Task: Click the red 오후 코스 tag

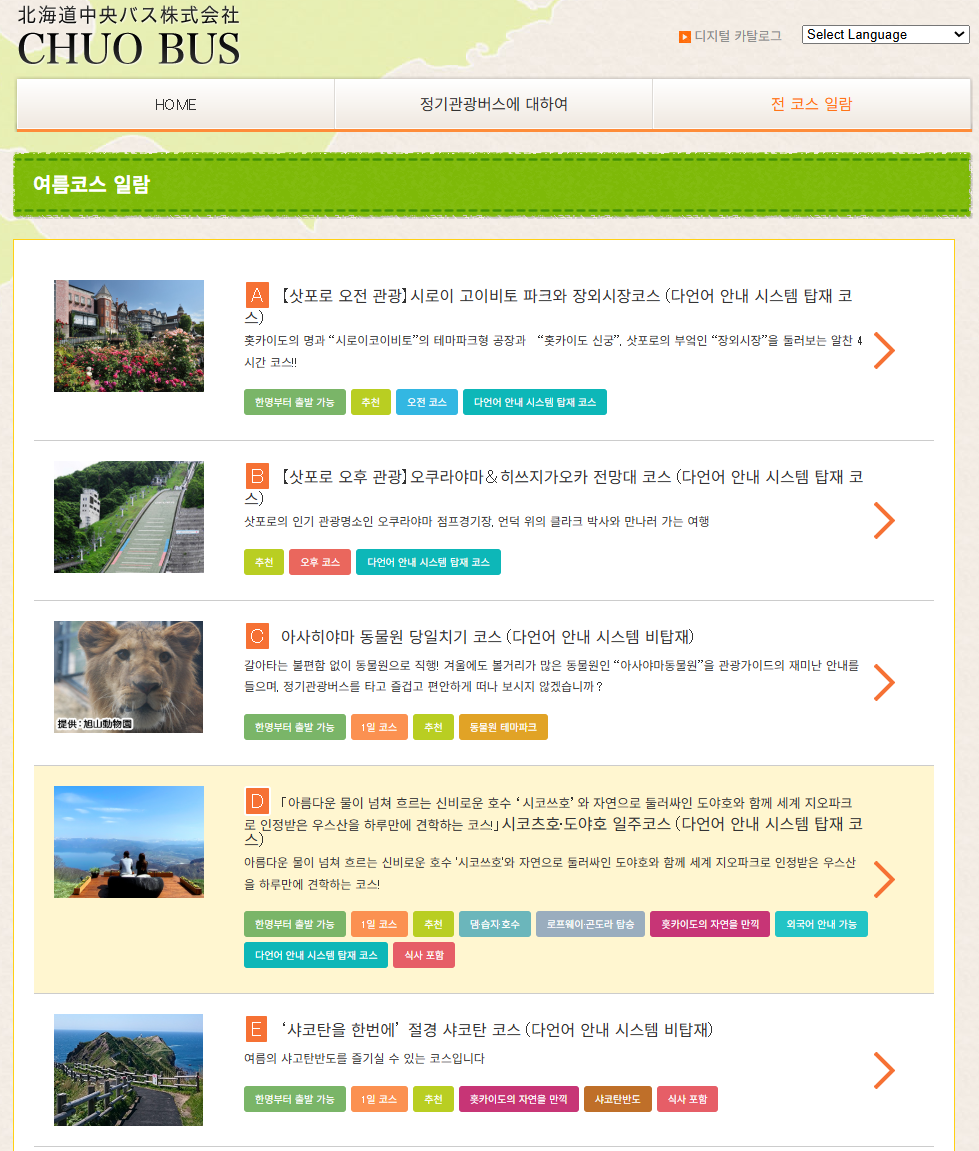Action: 320,562
